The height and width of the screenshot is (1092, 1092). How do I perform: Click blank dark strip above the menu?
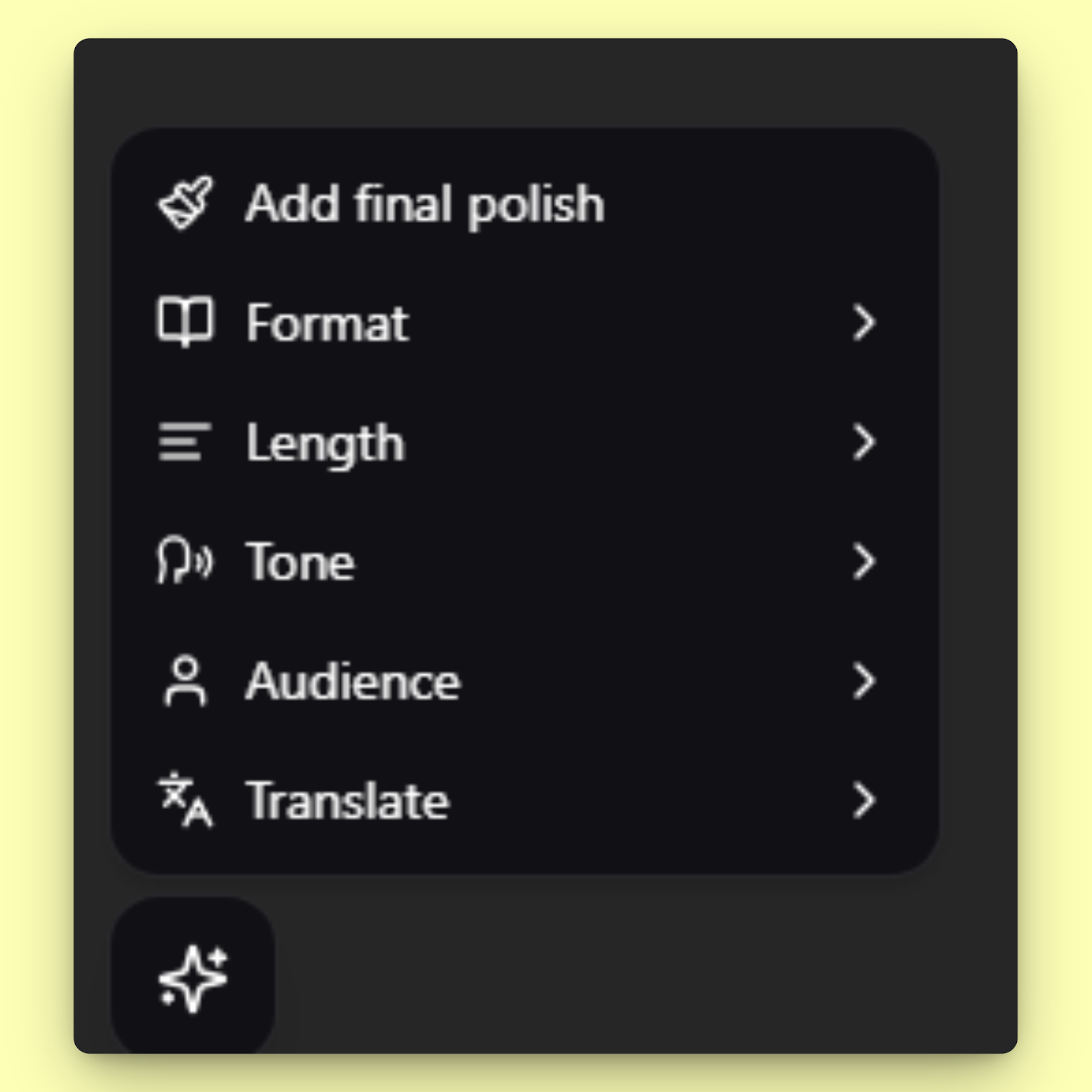pos(546,82)
